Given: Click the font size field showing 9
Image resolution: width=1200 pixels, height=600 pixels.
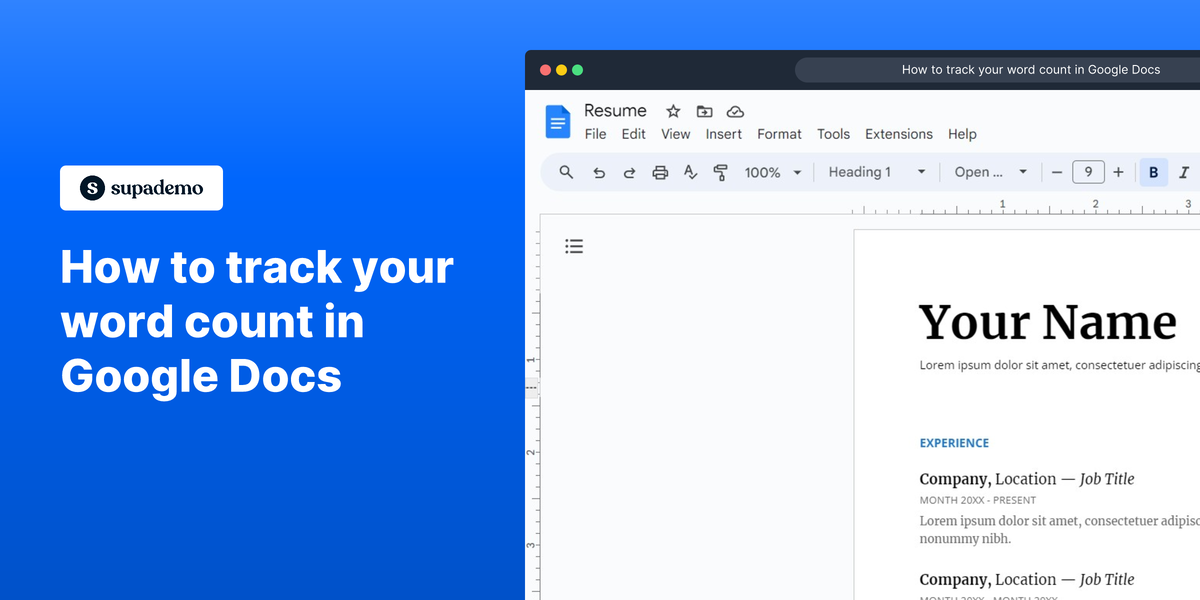Looking at the screenshot, I should [1088, 172].
